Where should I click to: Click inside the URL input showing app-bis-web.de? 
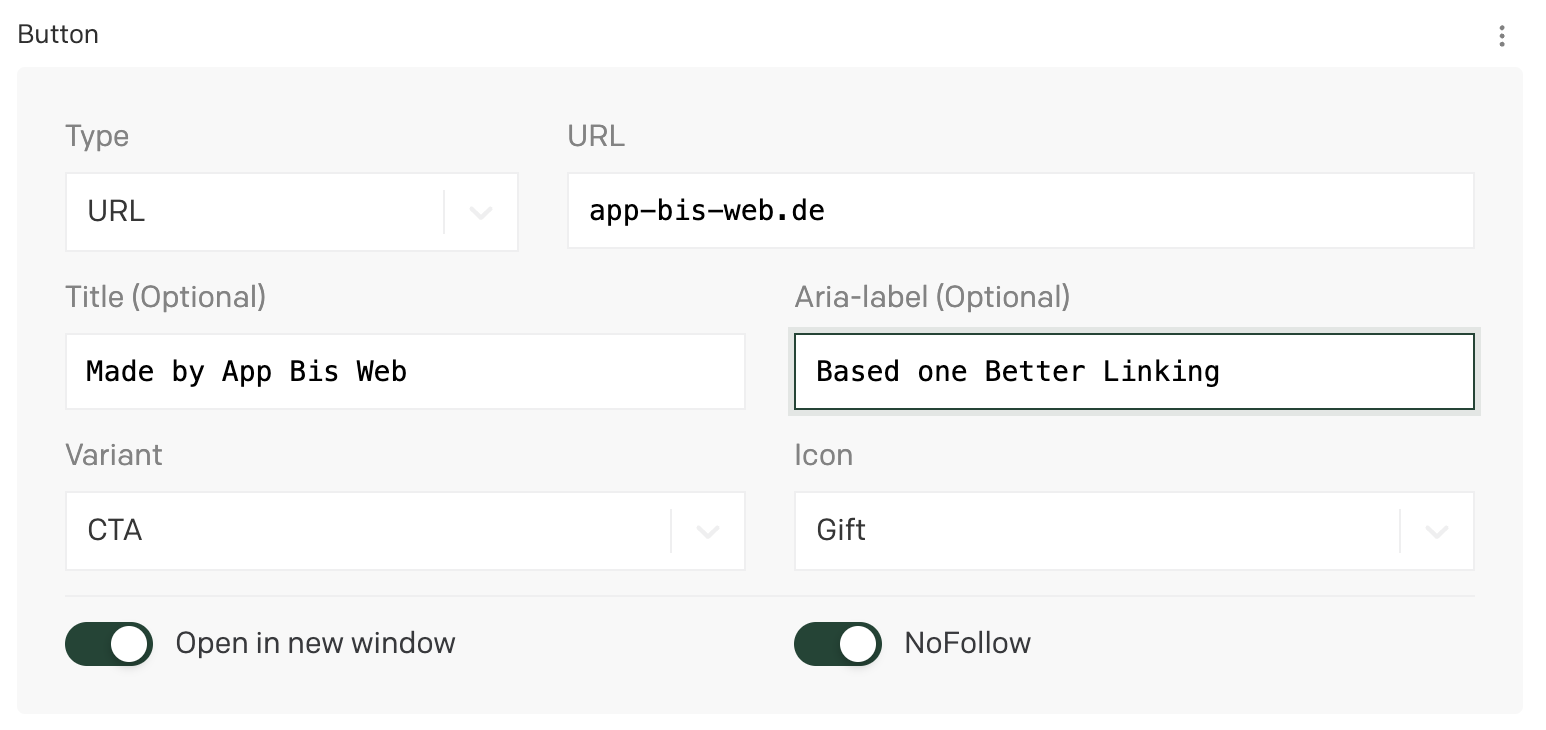point(1020,210)
